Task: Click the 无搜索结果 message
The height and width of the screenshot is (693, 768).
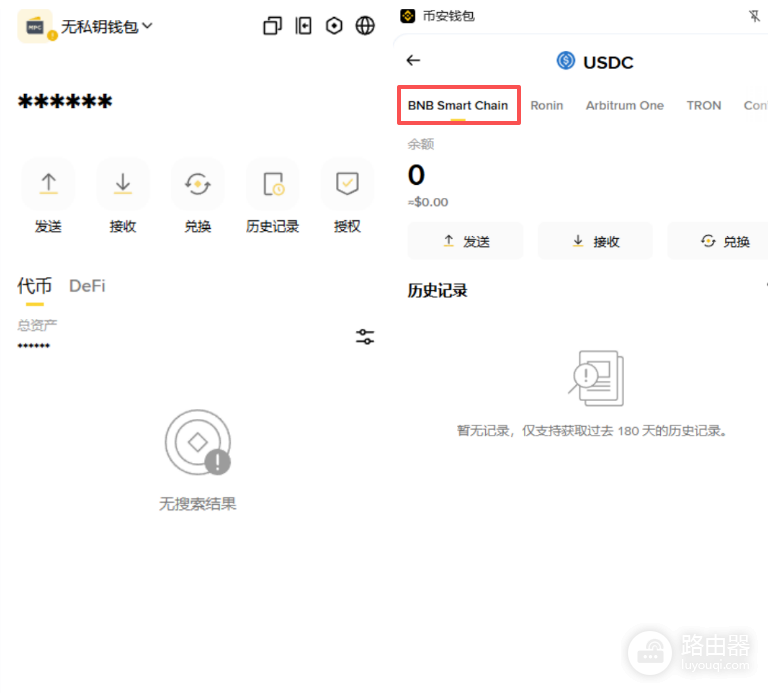Action: coord(198,503)
